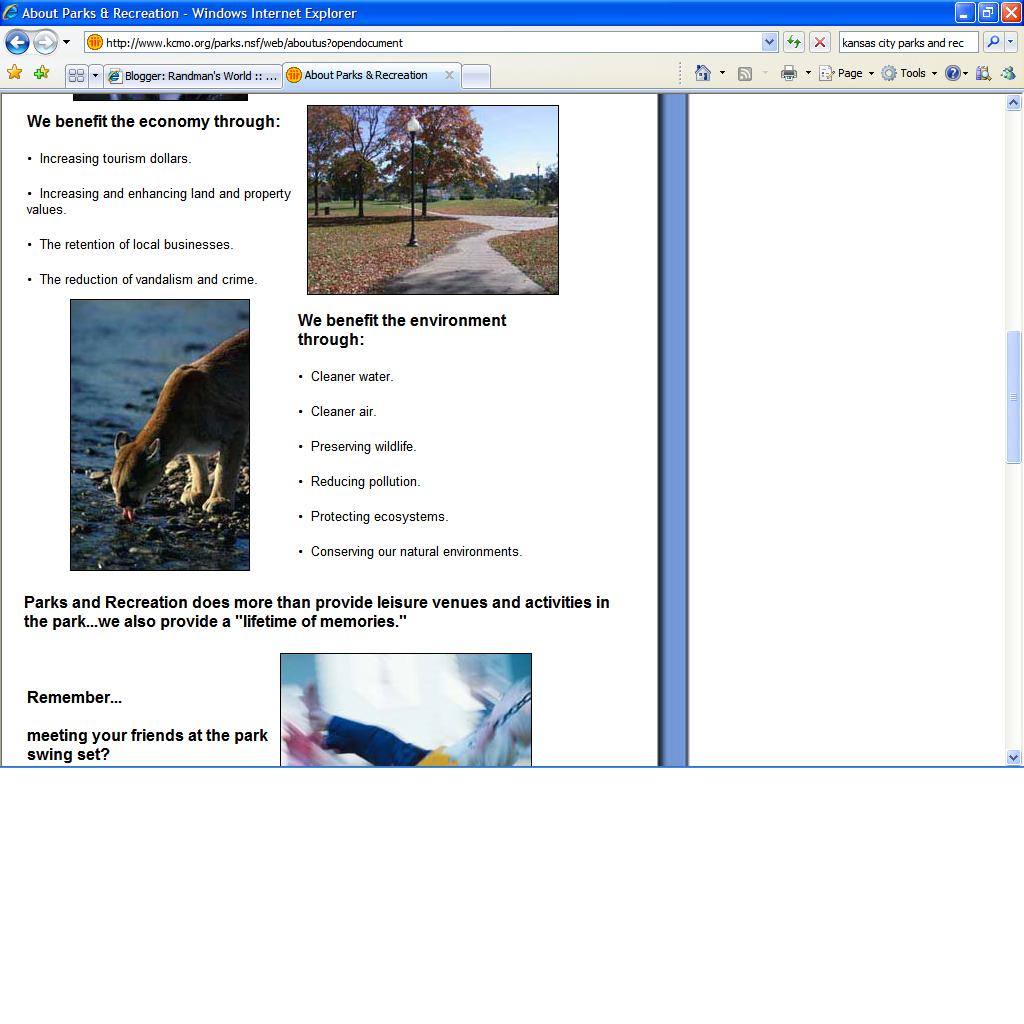Open the Tools menu

[x=909, y=73]
